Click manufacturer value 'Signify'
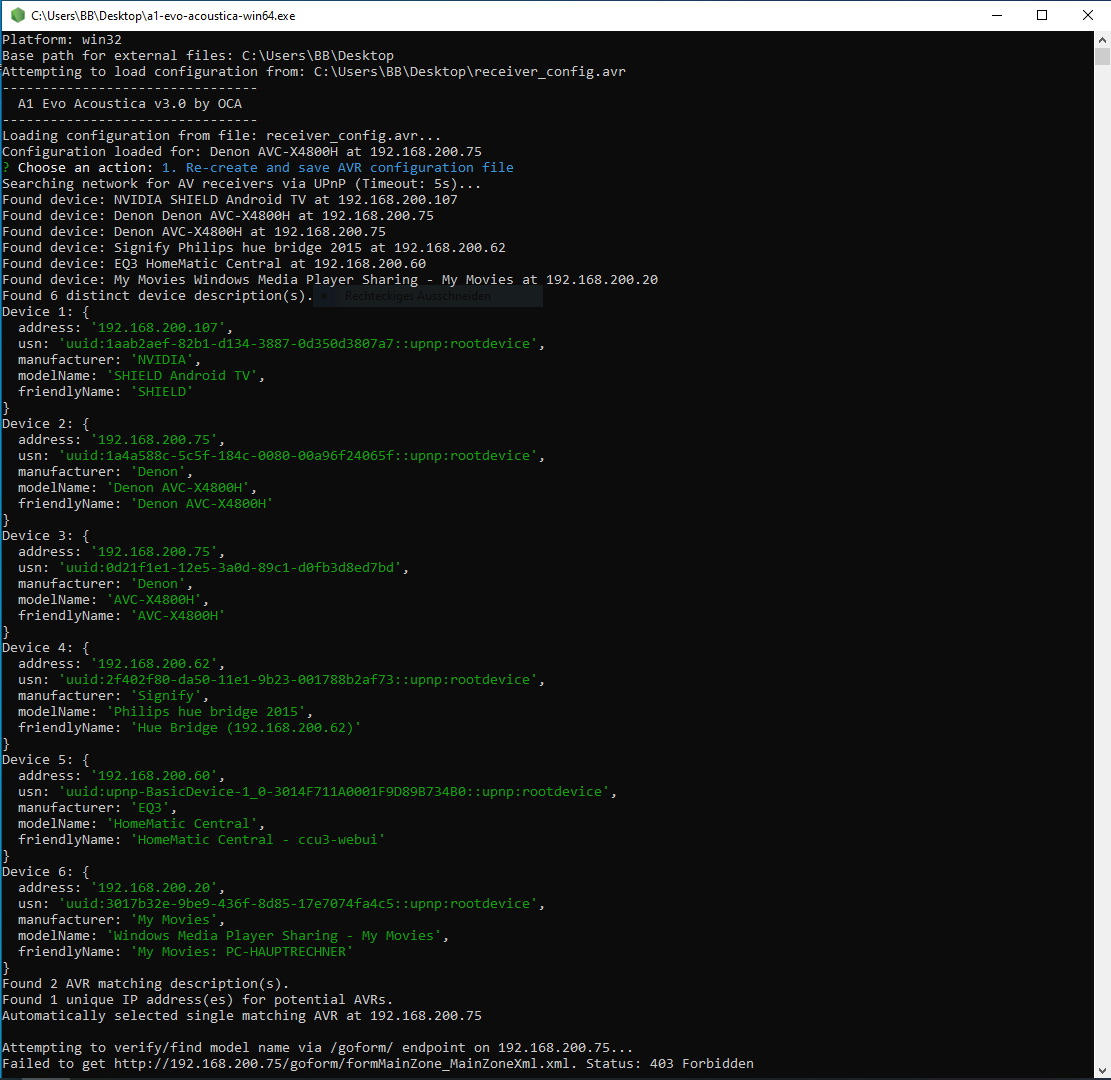This screenshot has width=1111, height=1080. click(x=166, y=696)
